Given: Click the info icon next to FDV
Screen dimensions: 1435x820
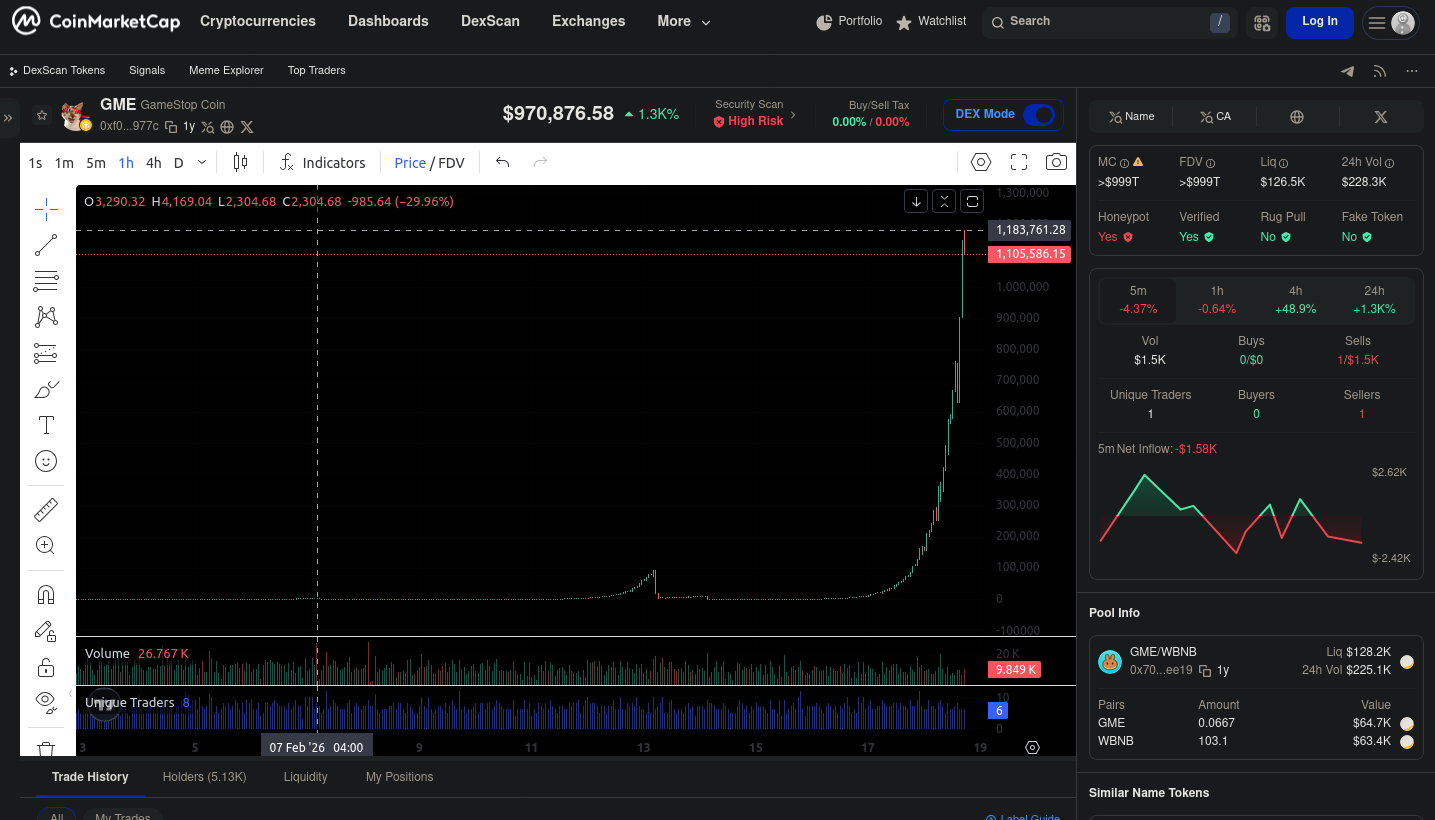Looking at the screenshot, I should pos(1211,163).
